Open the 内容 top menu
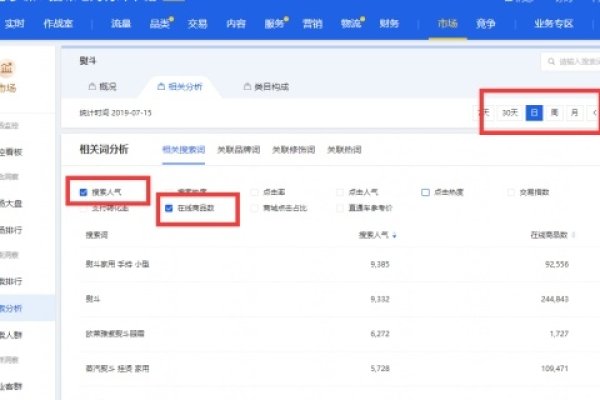Image resolution: width=600 pixels, height=400 pixels. click(x=236, y=24)
